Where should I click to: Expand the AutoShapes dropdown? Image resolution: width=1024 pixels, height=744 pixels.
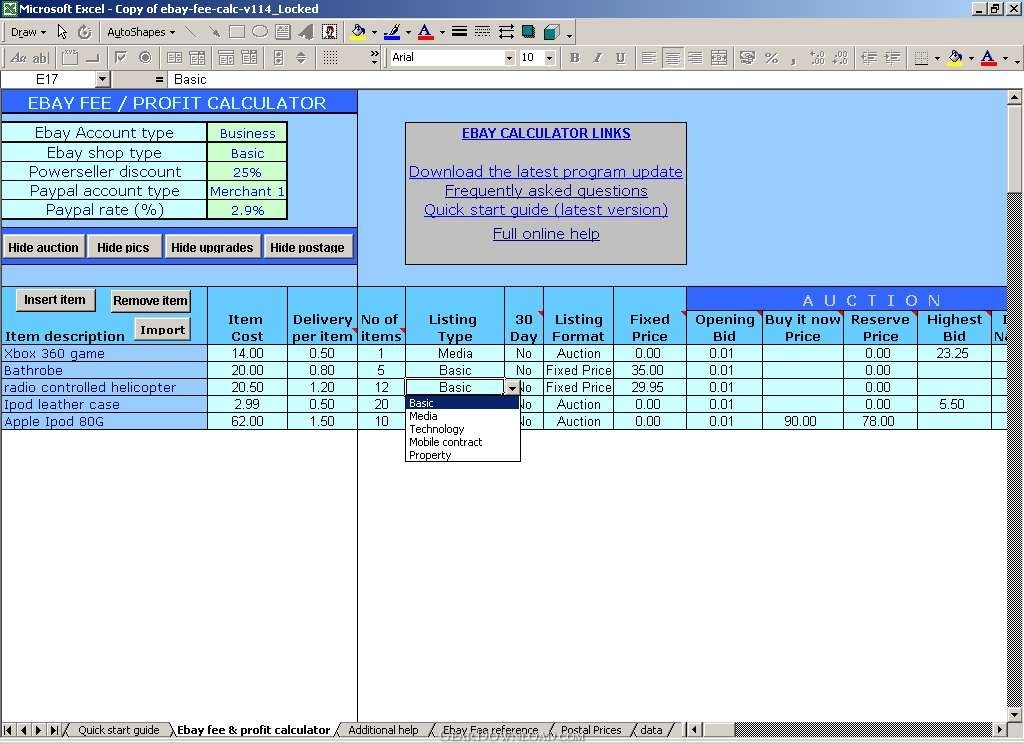point(141,32)
